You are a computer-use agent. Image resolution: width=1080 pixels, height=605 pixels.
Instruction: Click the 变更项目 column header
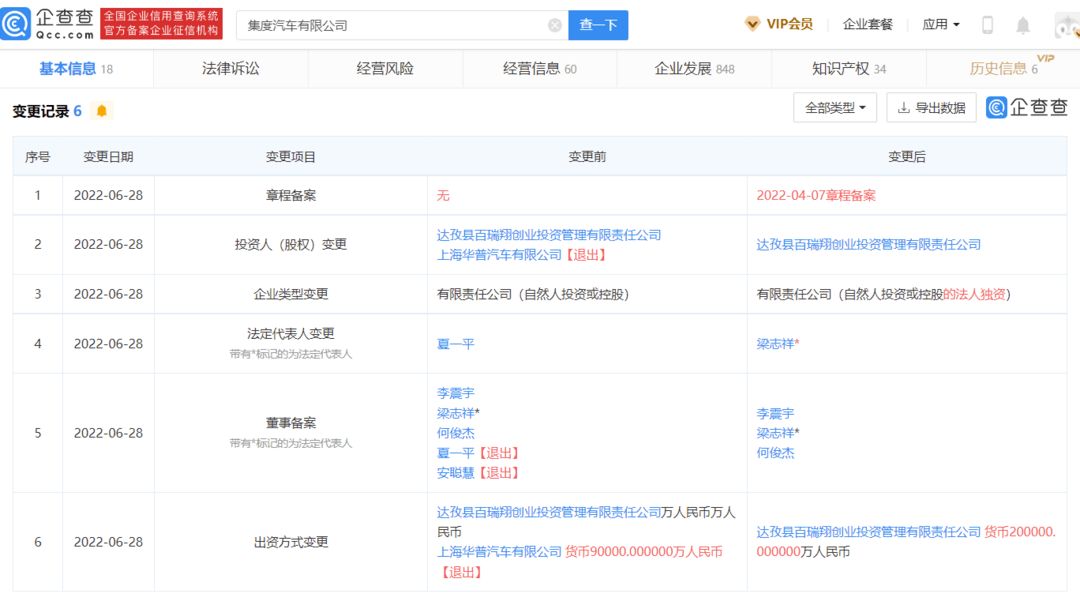point(291,157)
